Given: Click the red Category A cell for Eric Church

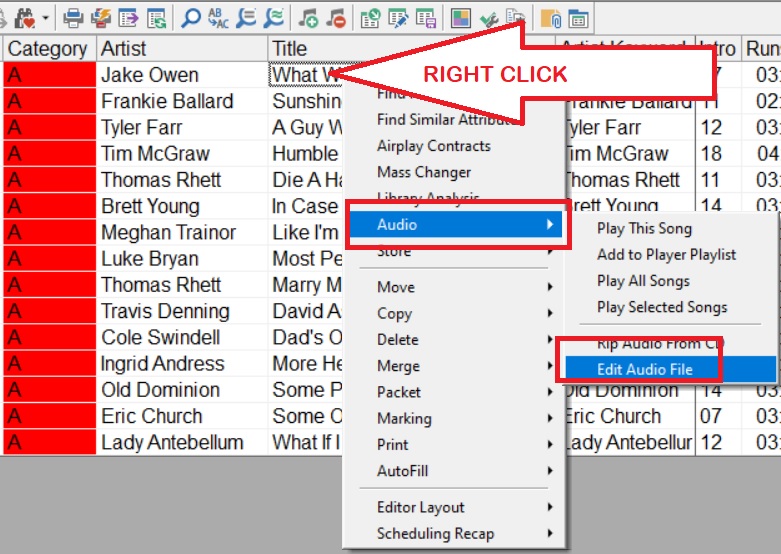Looking at the screenshot, I should click(x=49, y=416).
